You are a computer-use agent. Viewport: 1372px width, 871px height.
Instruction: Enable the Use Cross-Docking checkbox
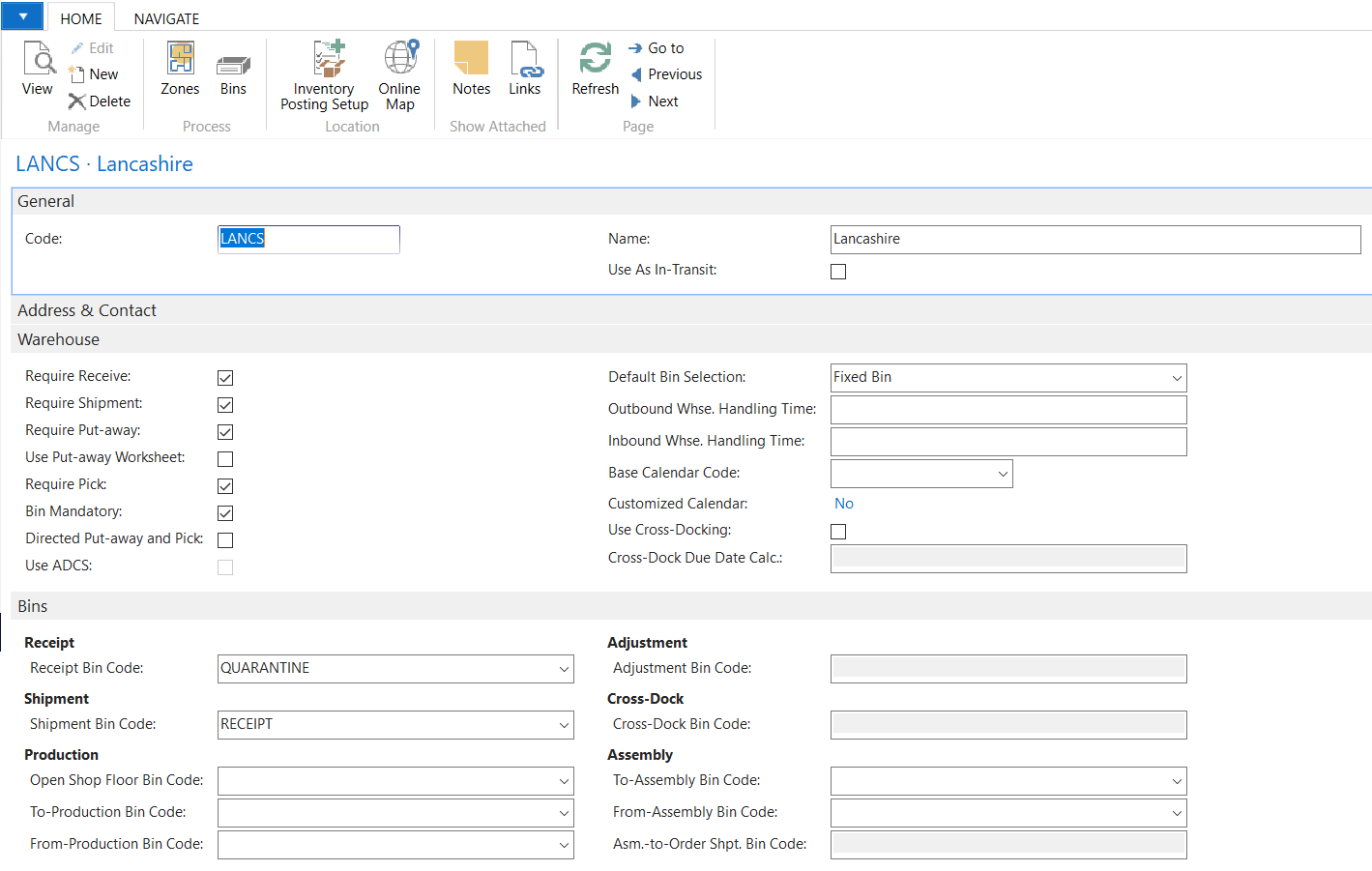point(838,532)
